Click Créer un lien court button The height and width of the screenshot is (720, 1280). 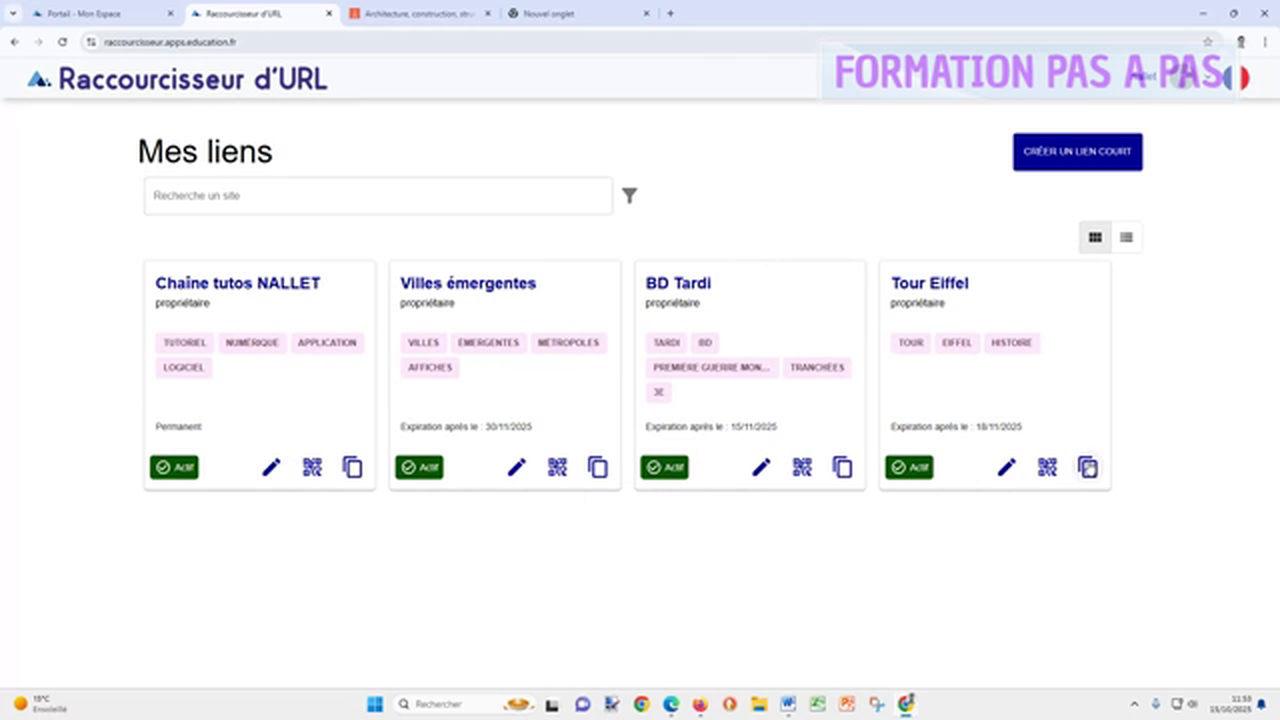point(1077,152)
